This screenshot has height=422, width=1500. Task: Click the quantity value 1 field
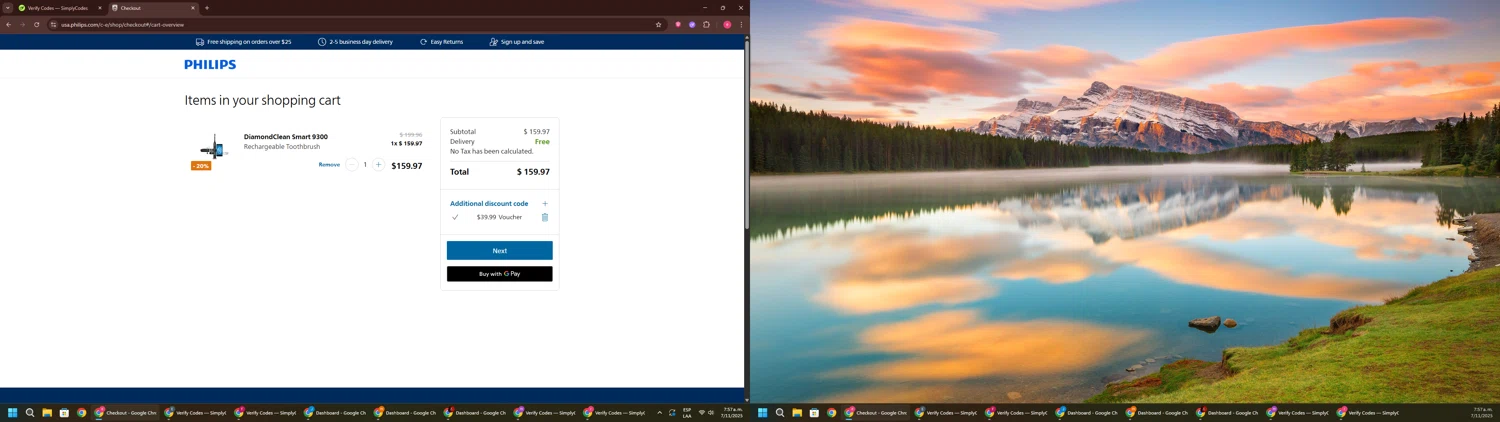click(x=365, y=164)
